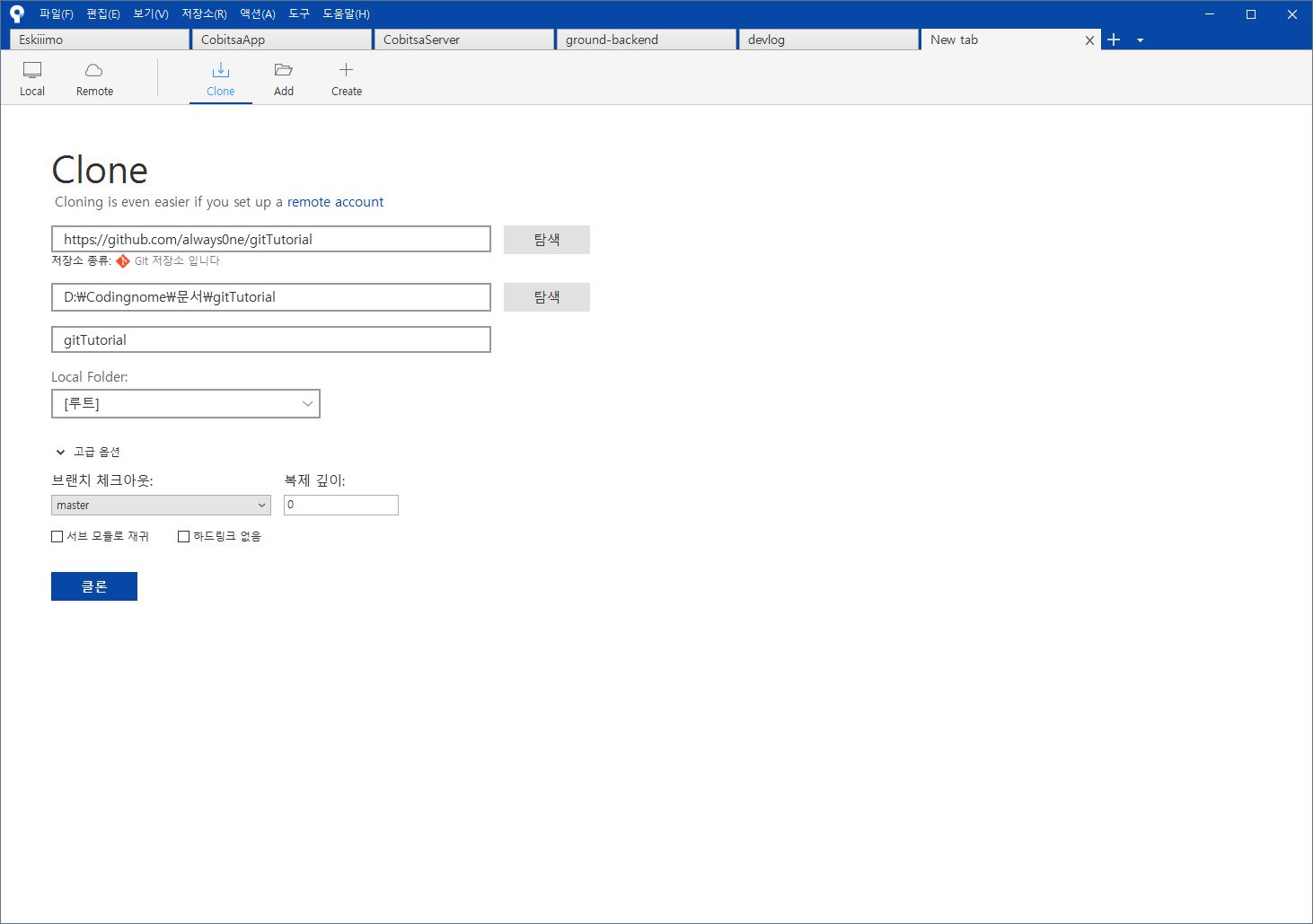The width and height of the screenshot is (1313, 924).
Task: Open the Local Folder [루트] dropdown
Action: pos(186,403)
